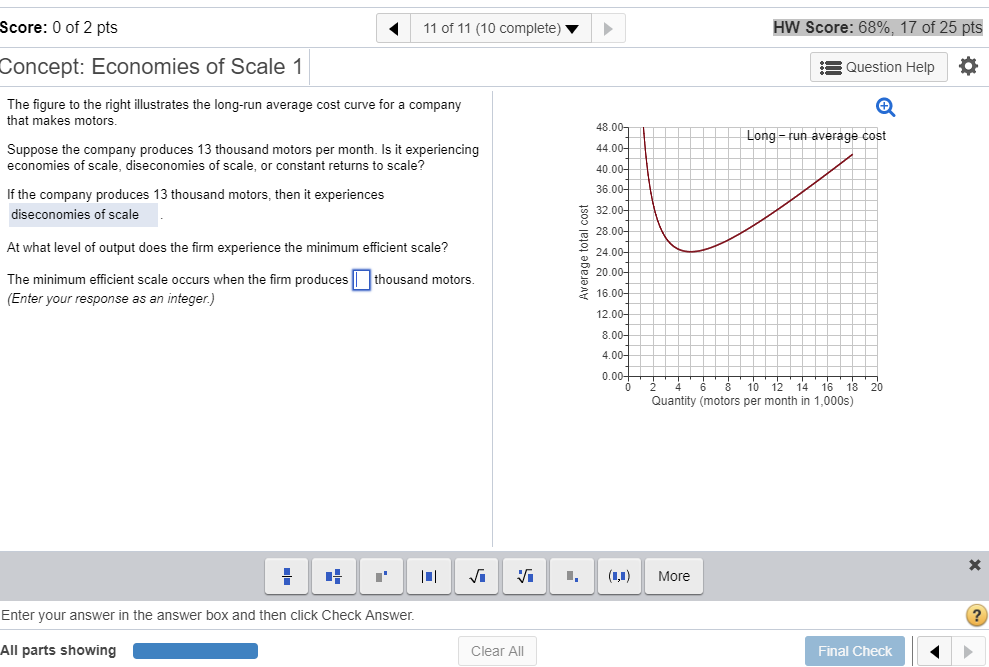Close the math palette toolbar
989x667 pixels.
pyautogui.click(x=974, y=565)
